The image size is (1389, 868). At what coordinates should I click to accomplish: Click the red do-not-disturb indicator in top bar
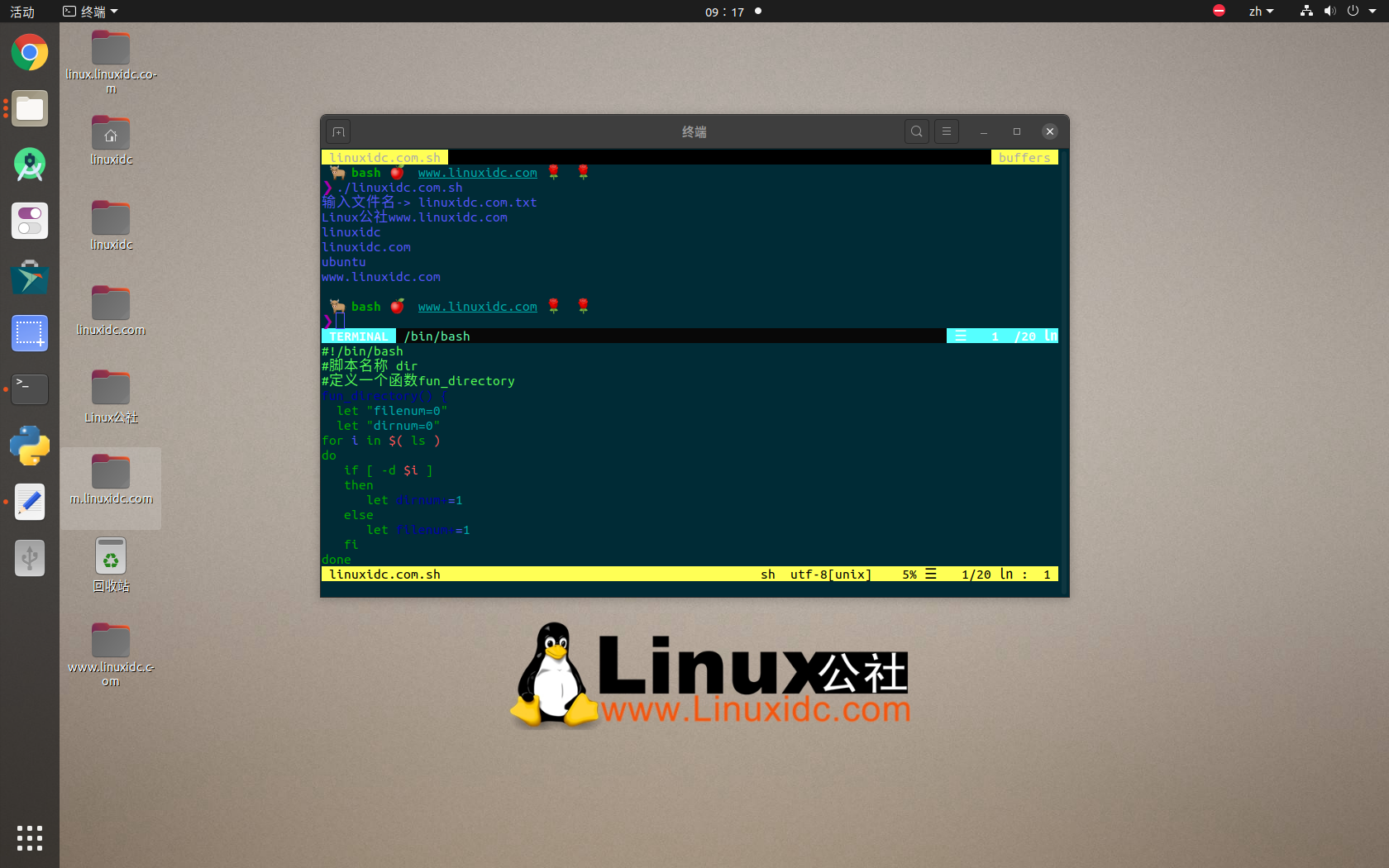(x=1219, y=11)
